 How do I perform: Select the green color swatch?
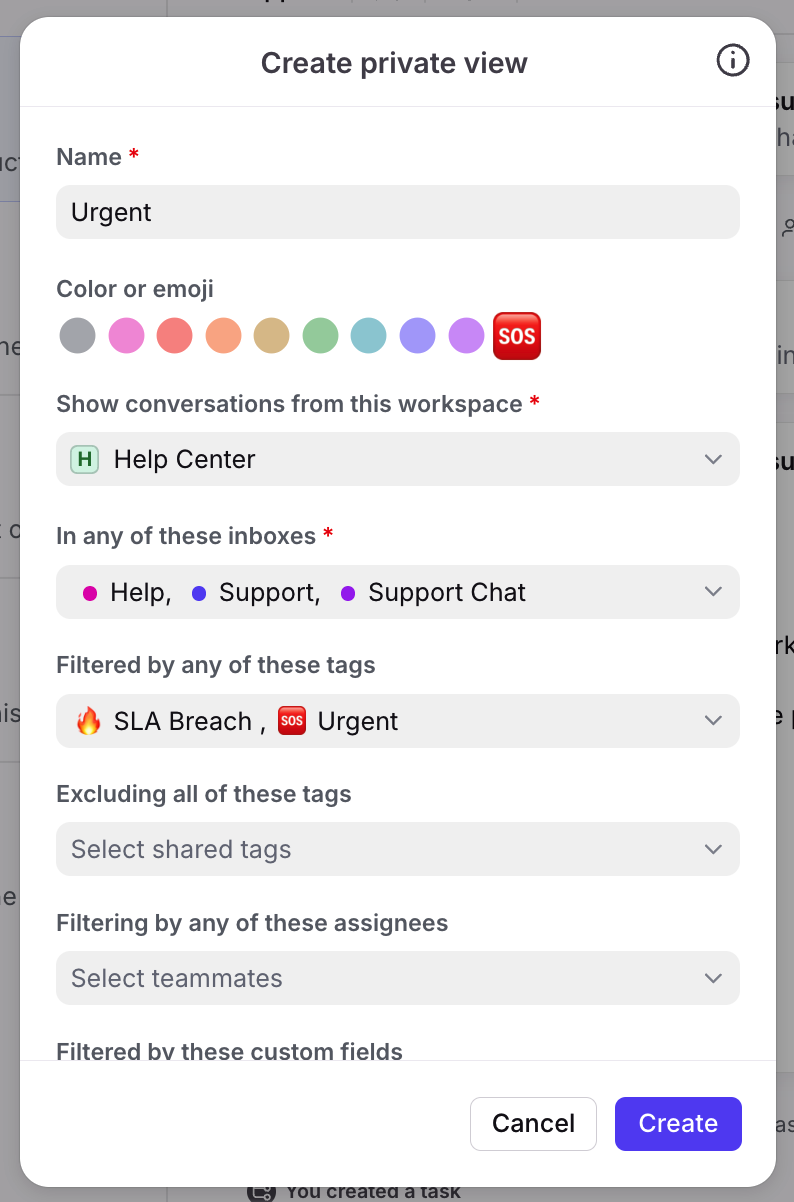321,336
